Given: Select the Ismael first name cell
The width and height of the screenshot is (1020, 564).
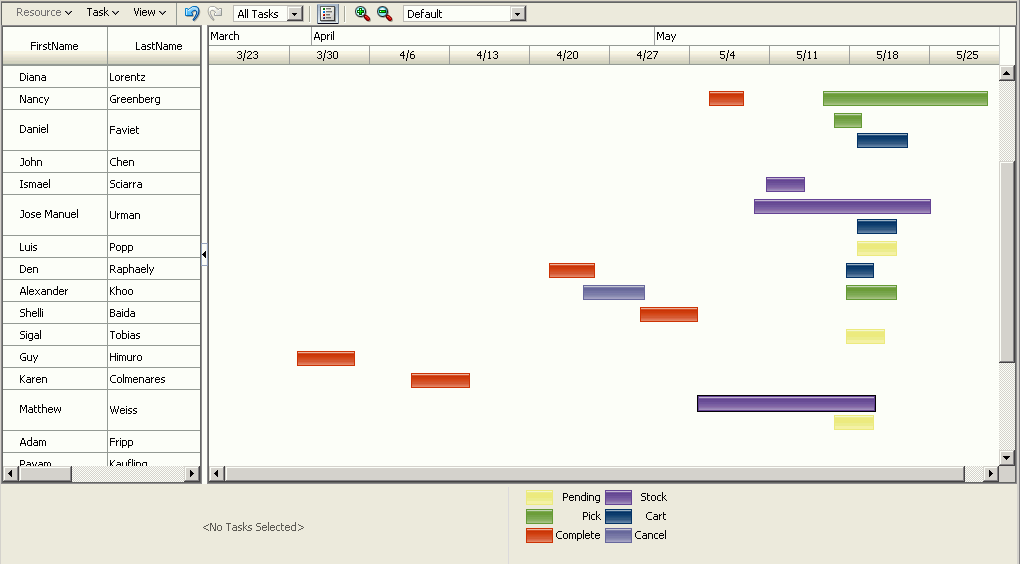Looking at the screenshot, I should tap(55, 184).
